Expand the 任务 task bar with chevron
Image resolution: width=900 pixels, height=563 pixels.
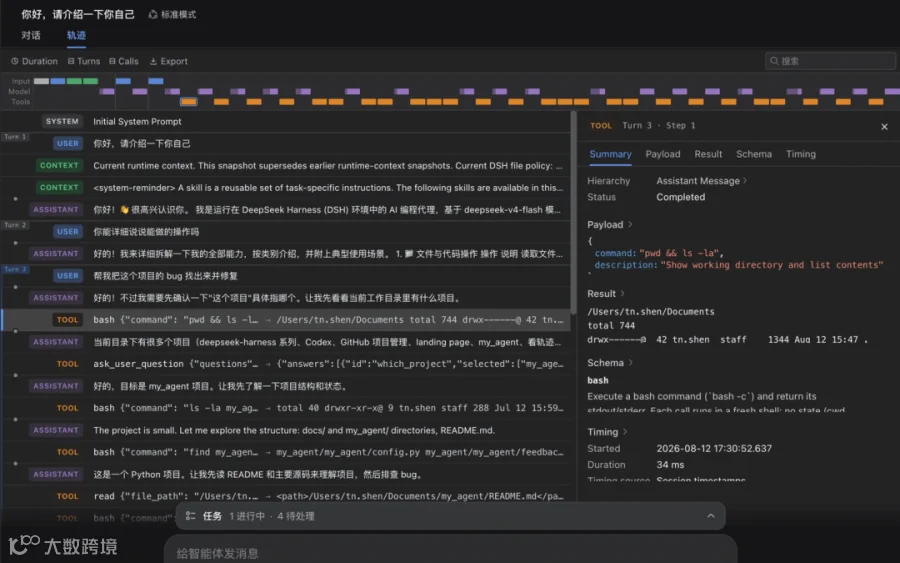pos(711,516)
